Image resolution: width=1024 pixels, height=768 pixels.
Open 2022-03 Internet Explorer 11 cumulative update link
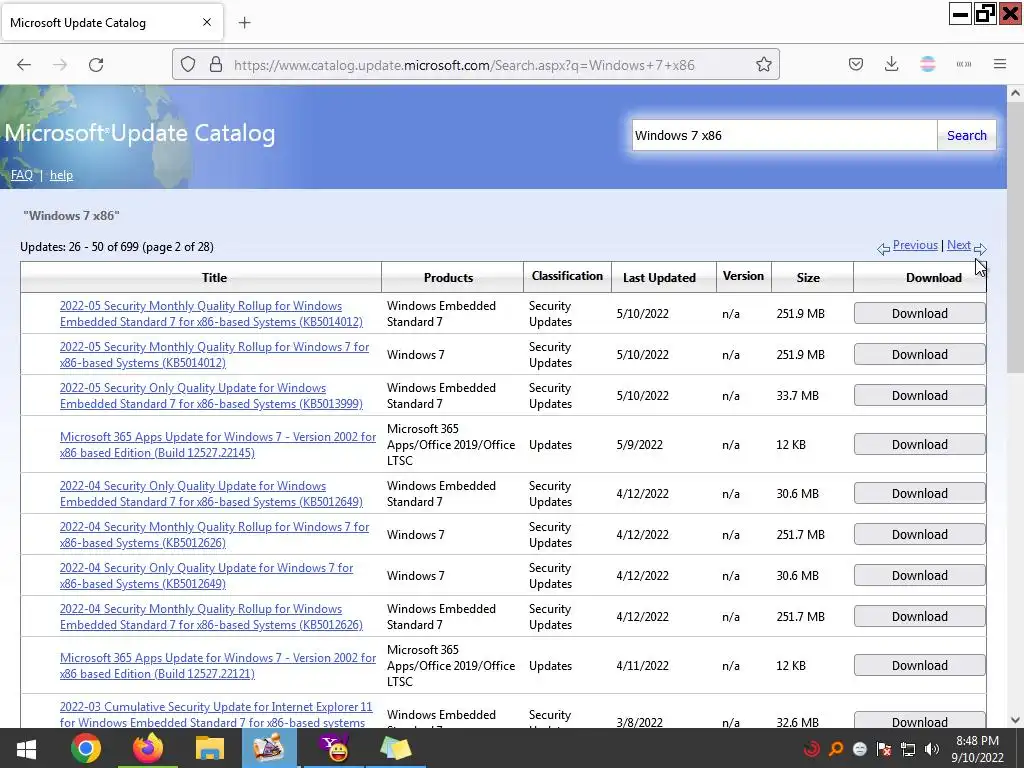[216, 714]
